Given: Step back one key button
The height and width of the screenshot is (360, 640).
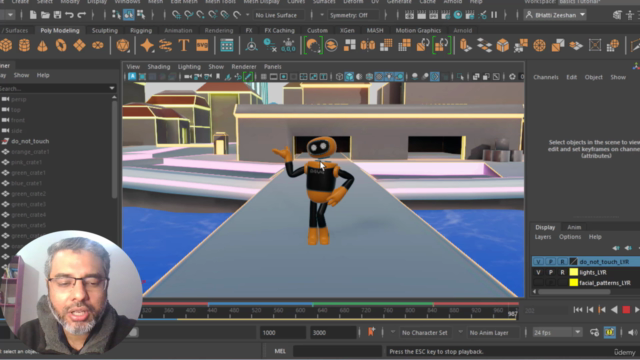Looking at the screenshot, I should [602, 310].
